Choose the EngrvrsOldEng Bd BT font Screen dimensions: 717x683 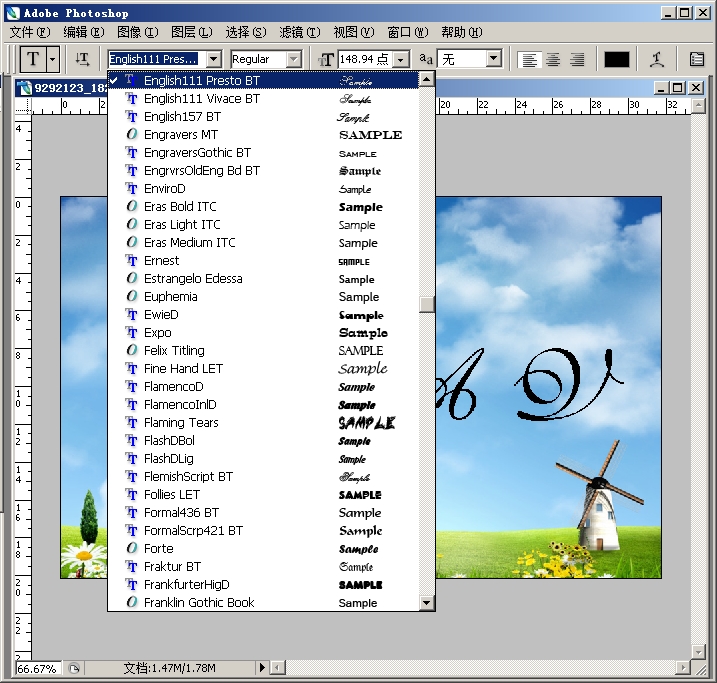pyautogui.click(x=263, y=171)
